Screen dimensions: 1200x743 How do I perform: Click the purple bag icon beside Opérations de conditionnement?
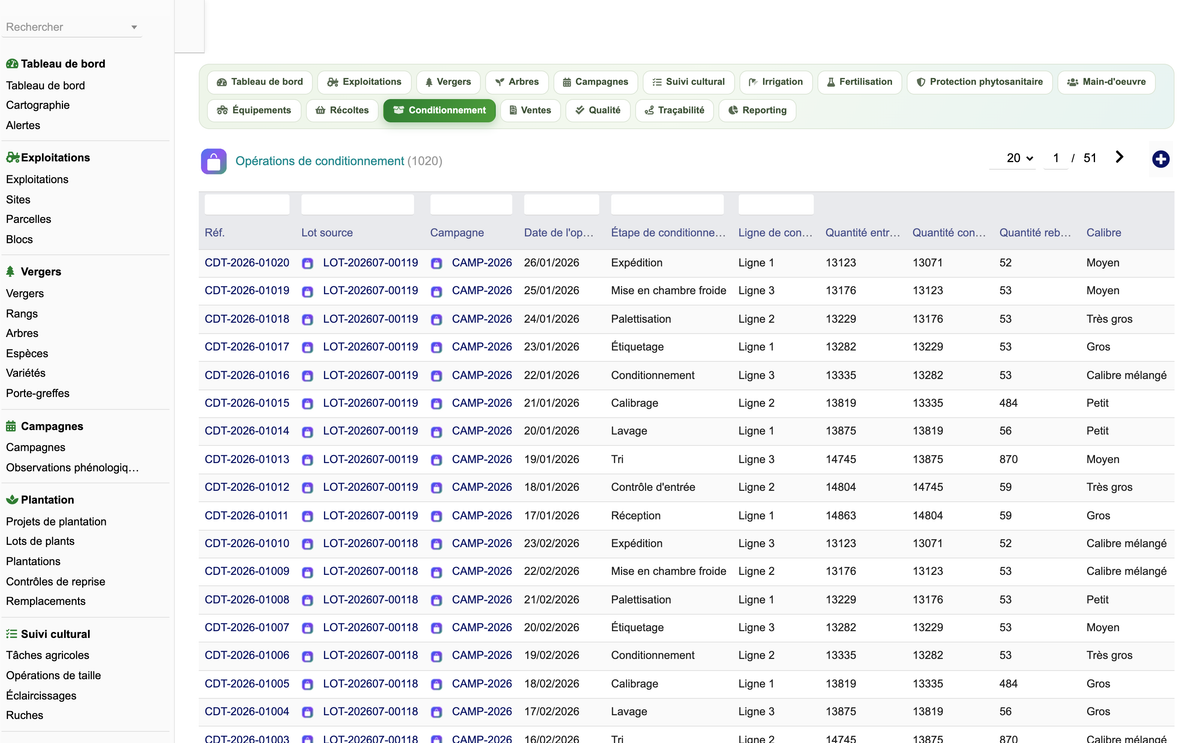[213, 161]
